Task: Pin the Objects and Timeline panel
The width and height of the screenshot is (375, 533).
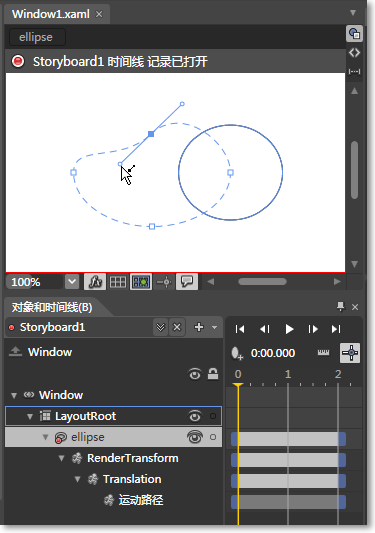Action: (340, 307)
